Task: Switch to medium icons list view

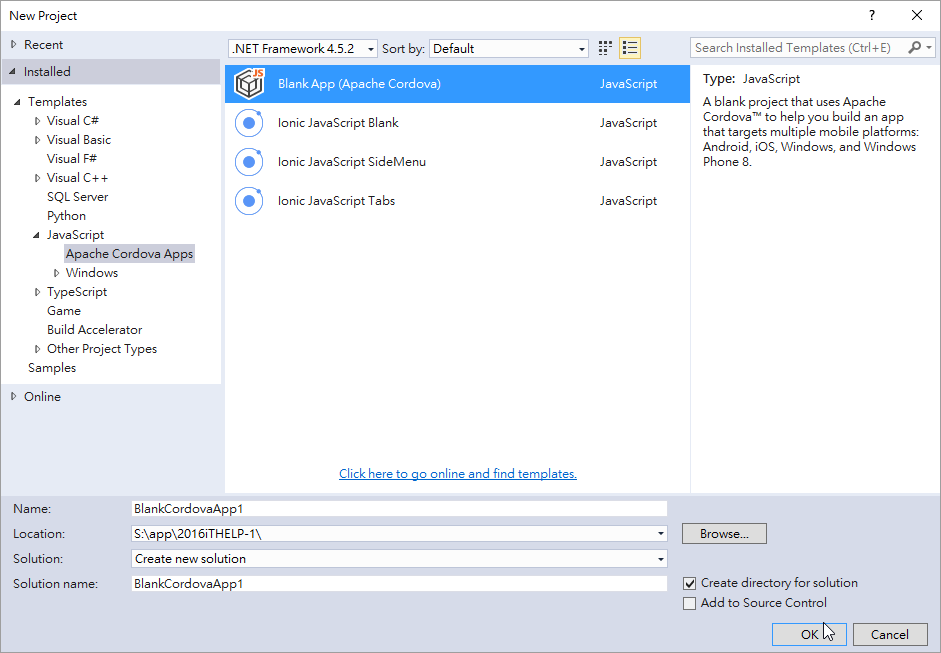Action: coord(630,48)
